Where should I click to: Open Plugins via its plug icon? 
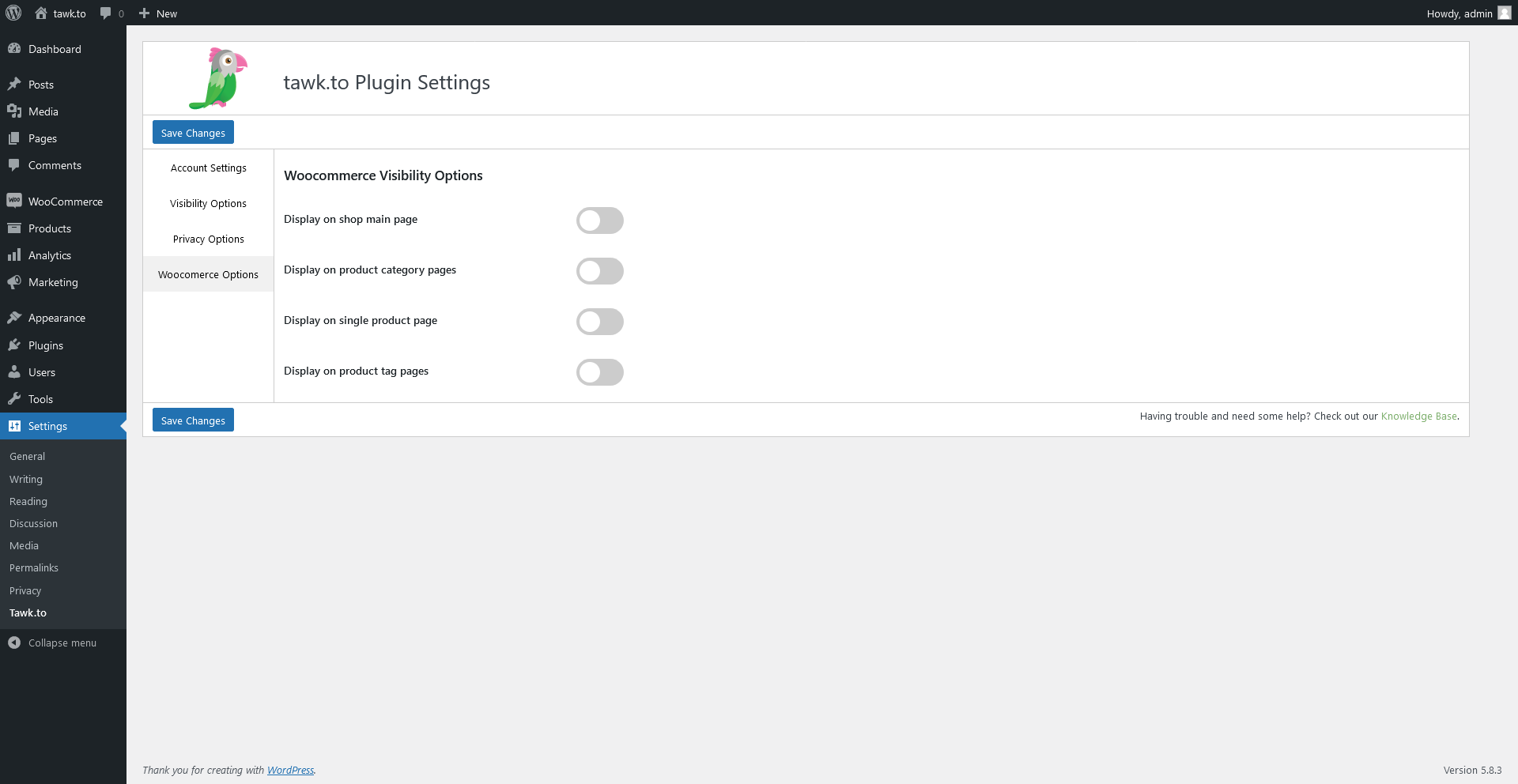click(x=14, y=345)
